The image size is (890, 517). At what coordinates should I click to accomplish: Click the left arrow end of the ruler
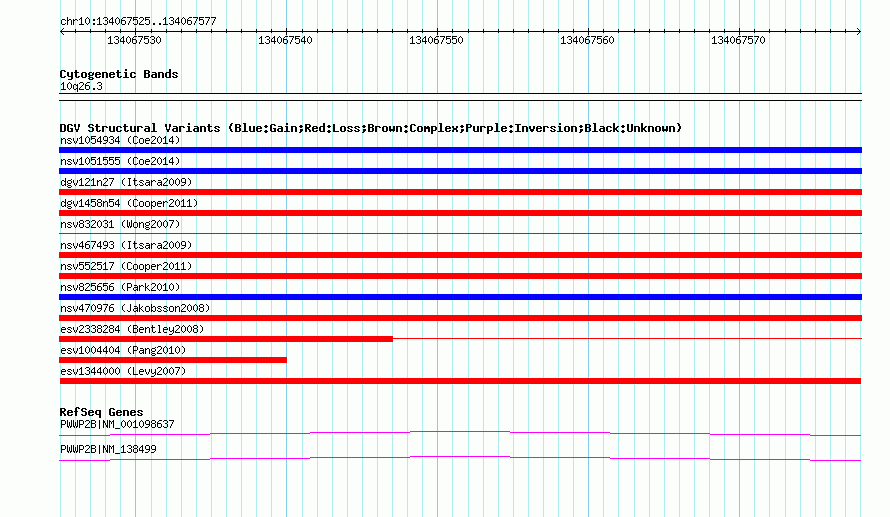(x=62, y=32)
